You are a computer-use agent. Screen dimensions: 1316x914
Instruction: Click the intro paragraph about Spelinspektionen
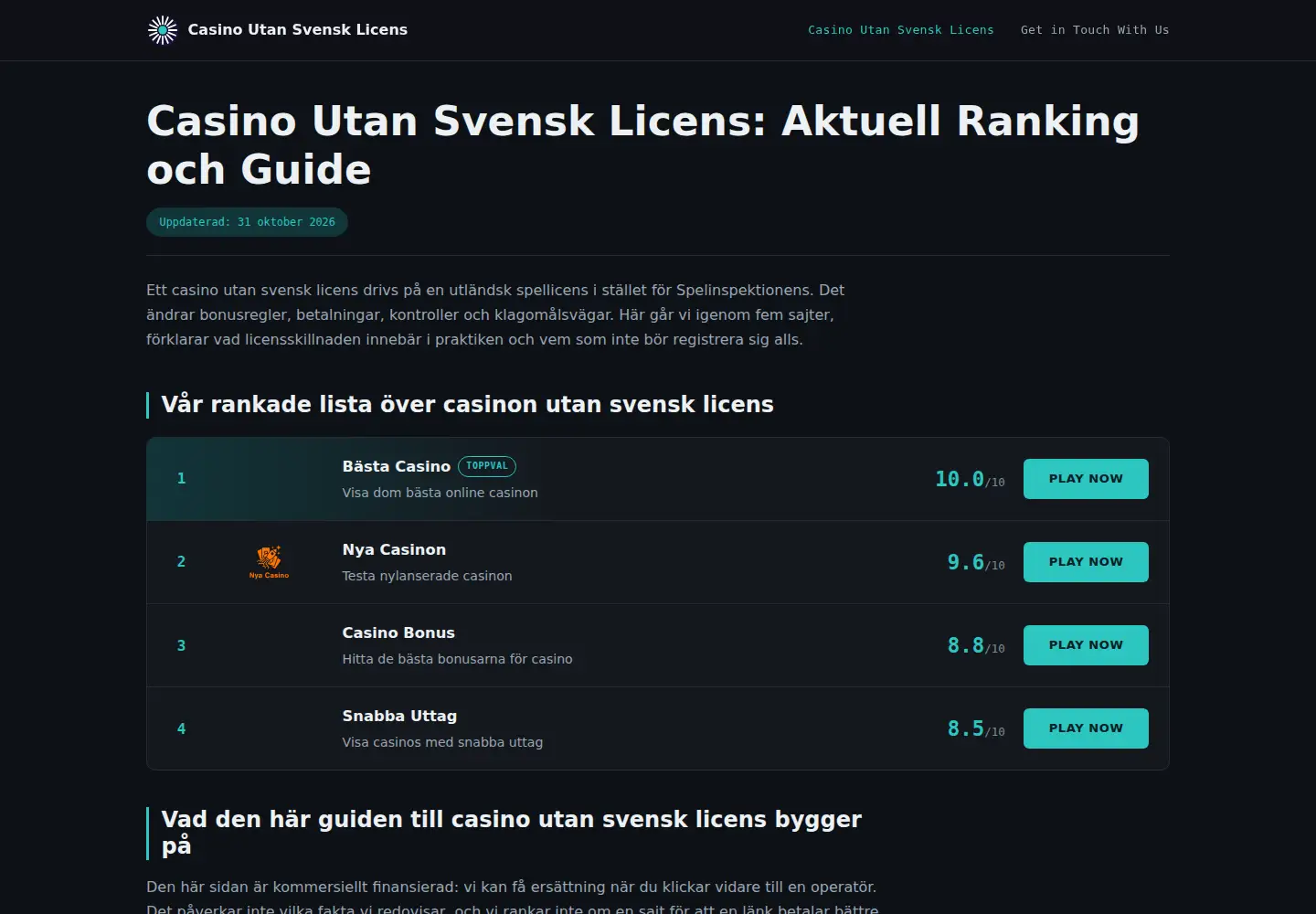point(495,314)
